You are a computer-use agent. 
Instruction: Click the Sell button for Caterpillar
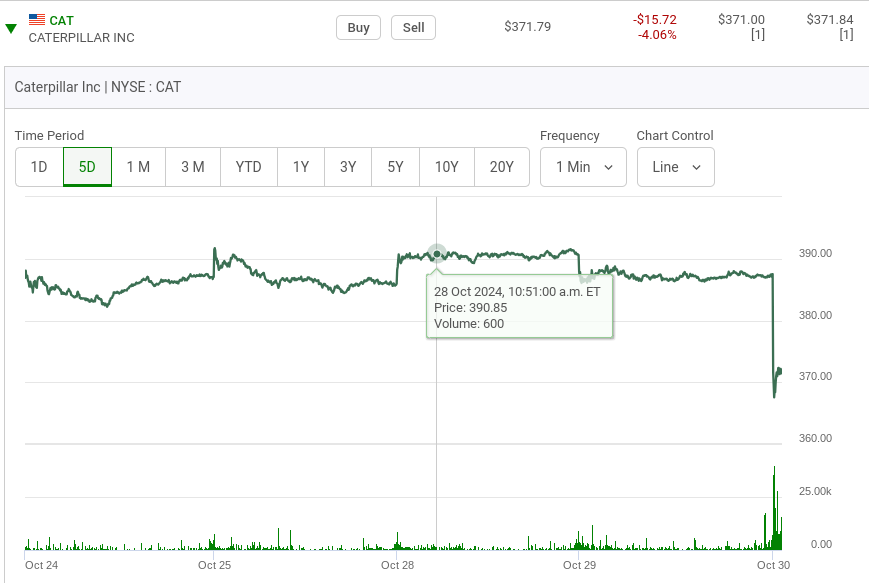(x=413, y=28)
